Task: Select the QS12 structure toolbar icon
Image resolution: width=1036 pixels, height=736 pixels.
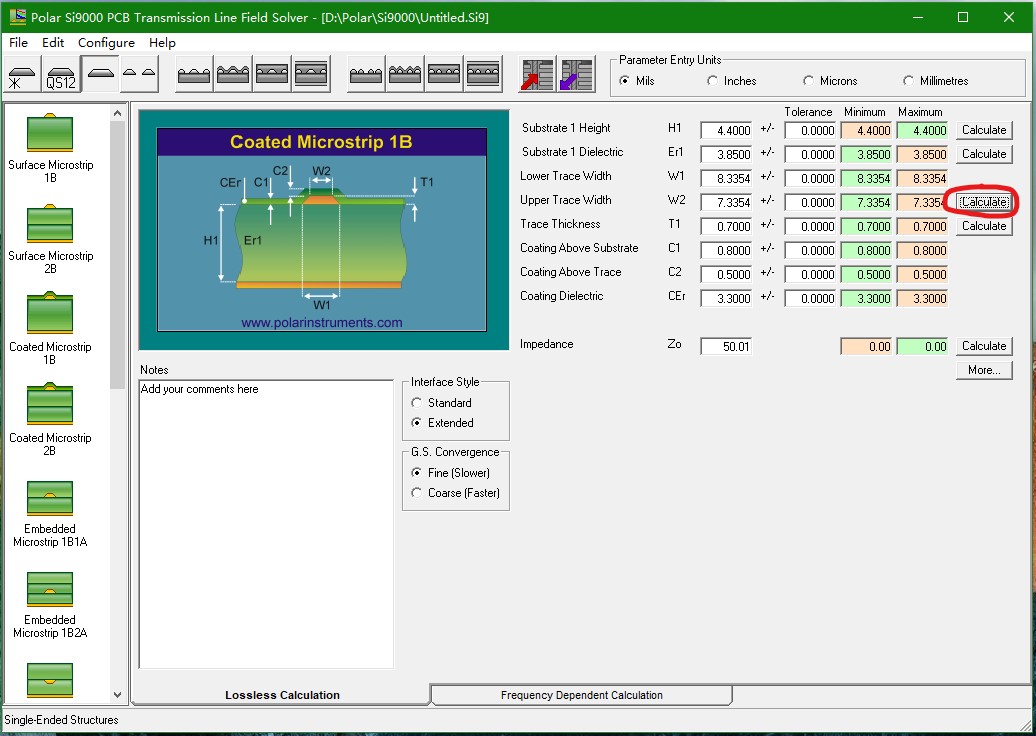Action: point(61,74)
